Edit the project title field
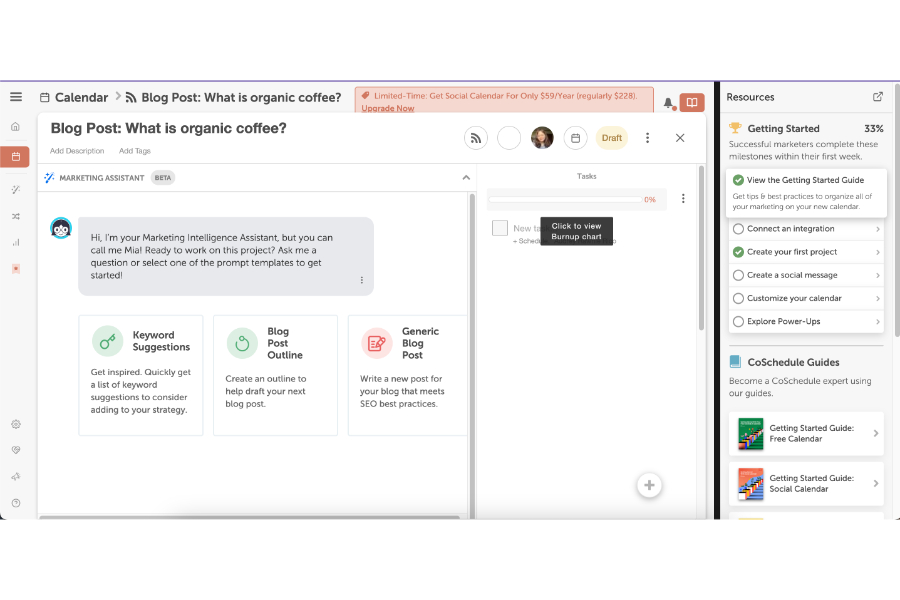This screenshot has width=900, height=600. (168, 128)
